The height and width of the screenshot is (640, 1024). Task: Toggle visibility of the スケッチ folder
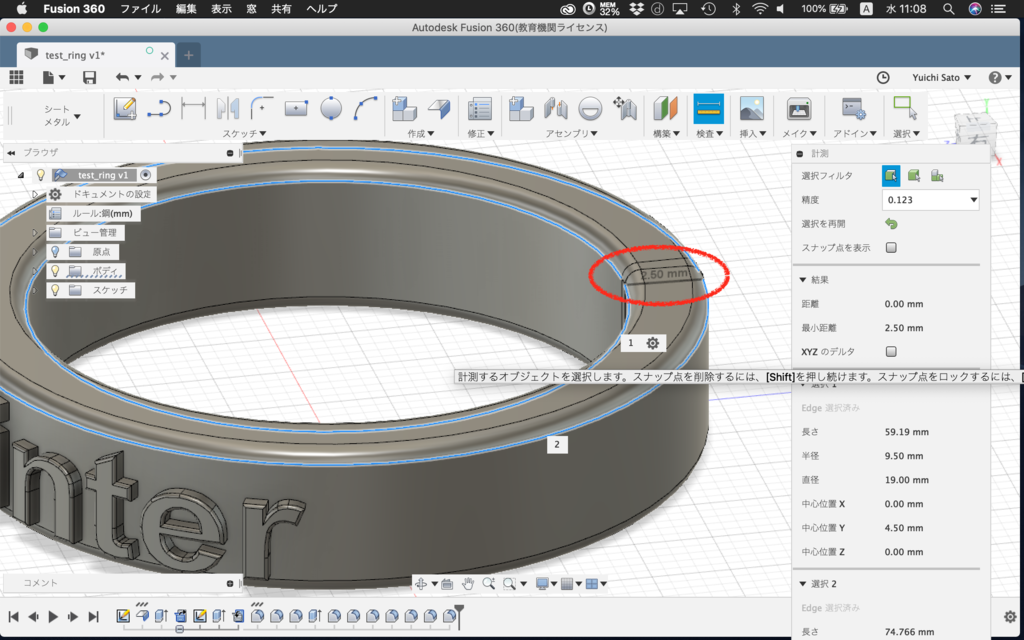pos(56,290)
